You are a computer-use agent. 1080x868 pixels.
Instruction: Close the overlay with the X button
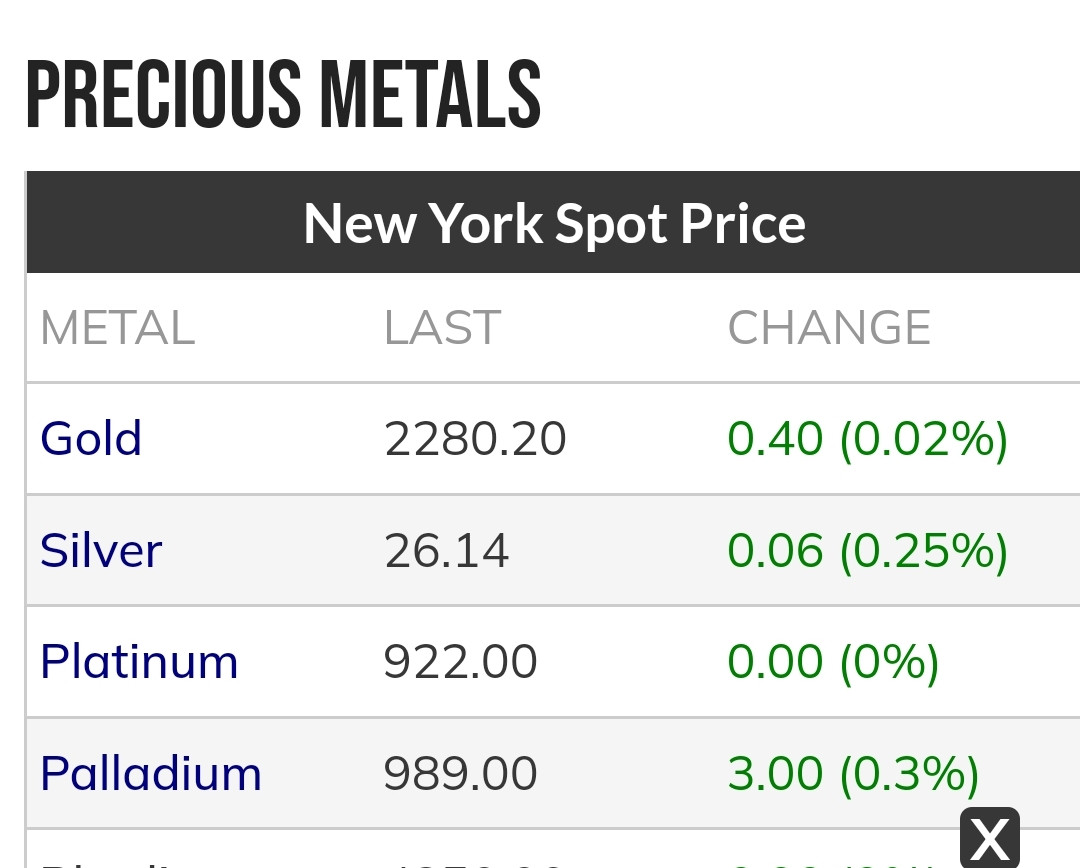click(989, 838)
